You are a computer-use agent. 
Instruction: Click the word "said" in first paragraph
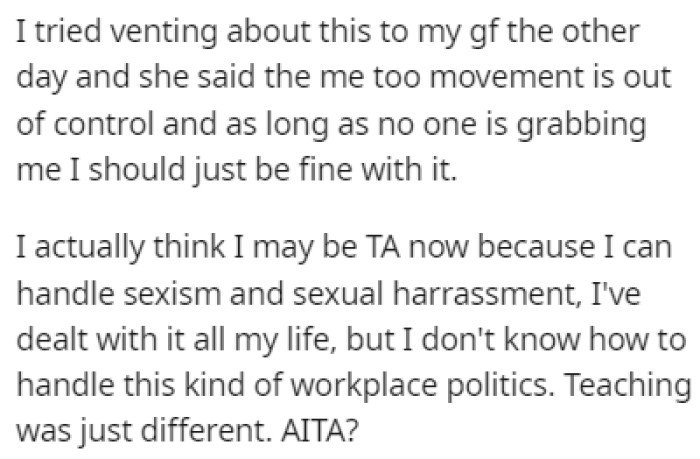[227, 77]
